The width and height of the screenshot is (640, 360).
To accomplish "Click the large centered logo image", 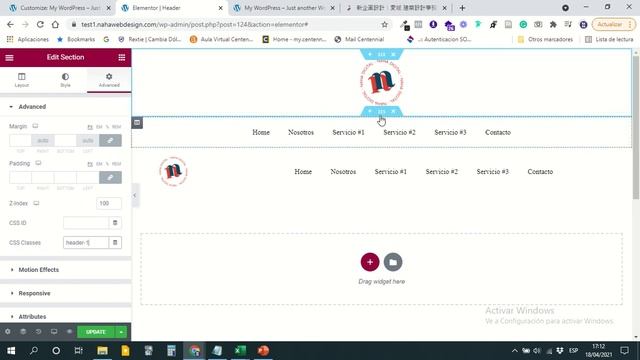I will click(382, 83).
